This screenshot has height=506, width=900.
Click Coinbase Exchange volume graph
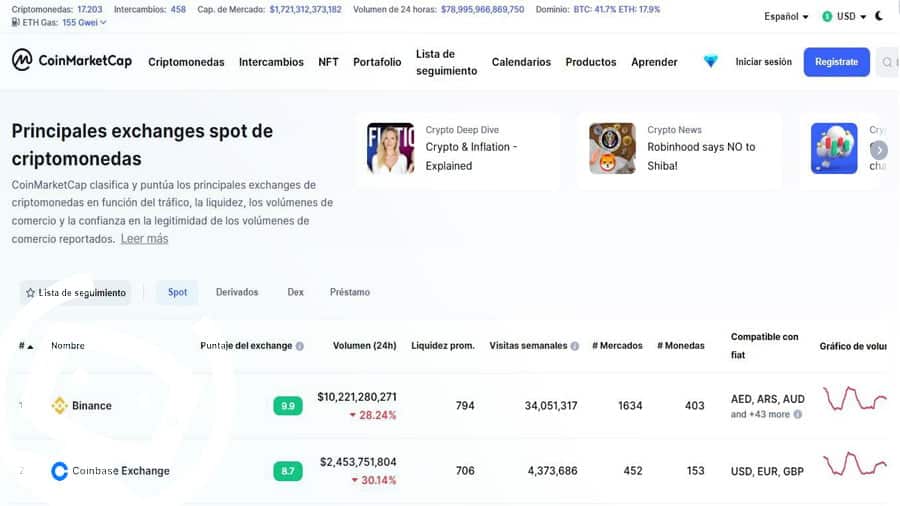pyautogui.click(x=855, y=464)
